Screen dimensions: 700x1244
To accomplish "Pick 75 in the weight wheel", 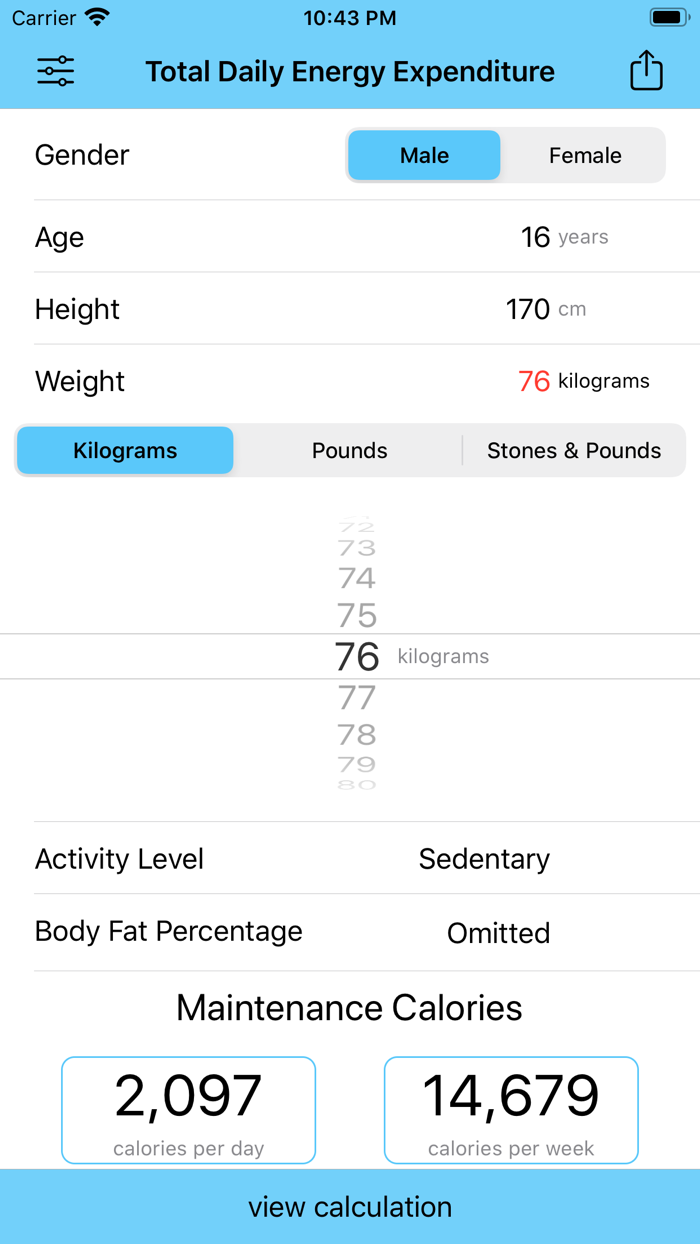I will (x=357, y=615).
